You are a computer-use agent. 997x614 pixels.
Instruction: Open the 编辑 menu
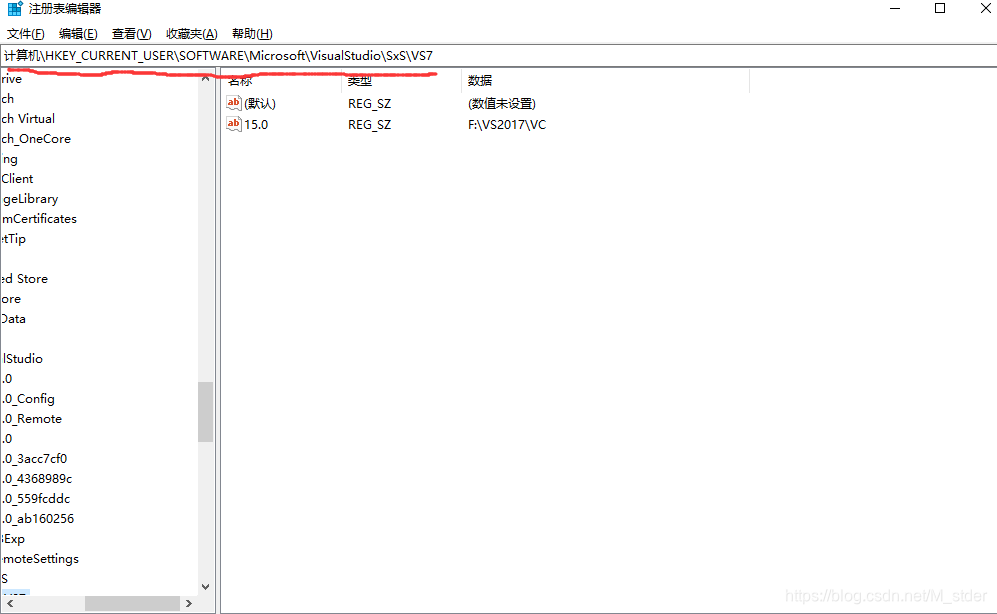tap(77, 33)
